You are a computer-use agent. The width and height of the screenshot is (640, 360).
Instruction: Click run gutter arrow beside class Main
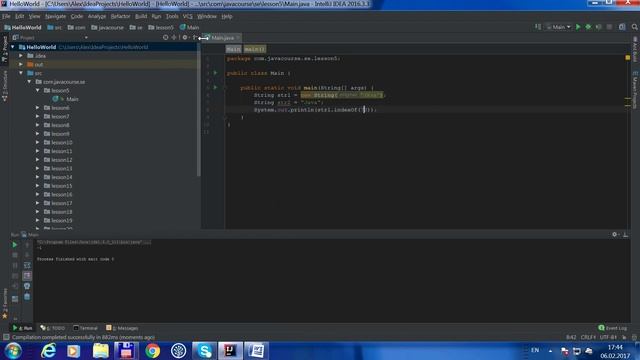coord(216,73)
